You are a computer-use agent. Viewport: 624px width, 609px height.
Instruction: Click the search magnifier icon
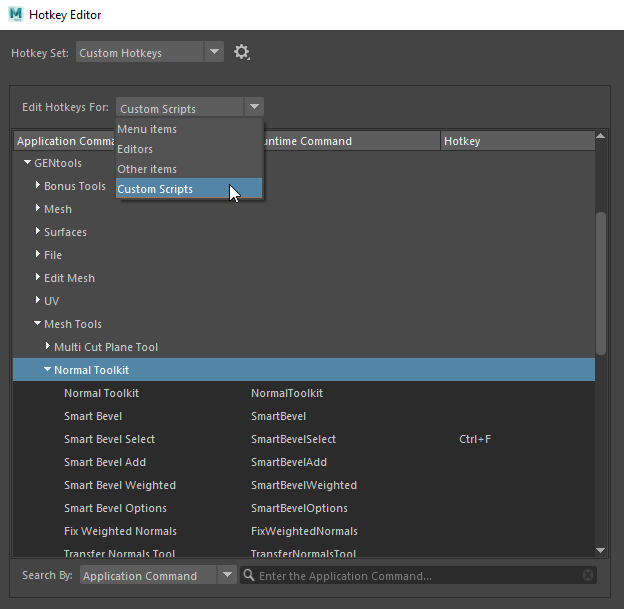point(249,575)
